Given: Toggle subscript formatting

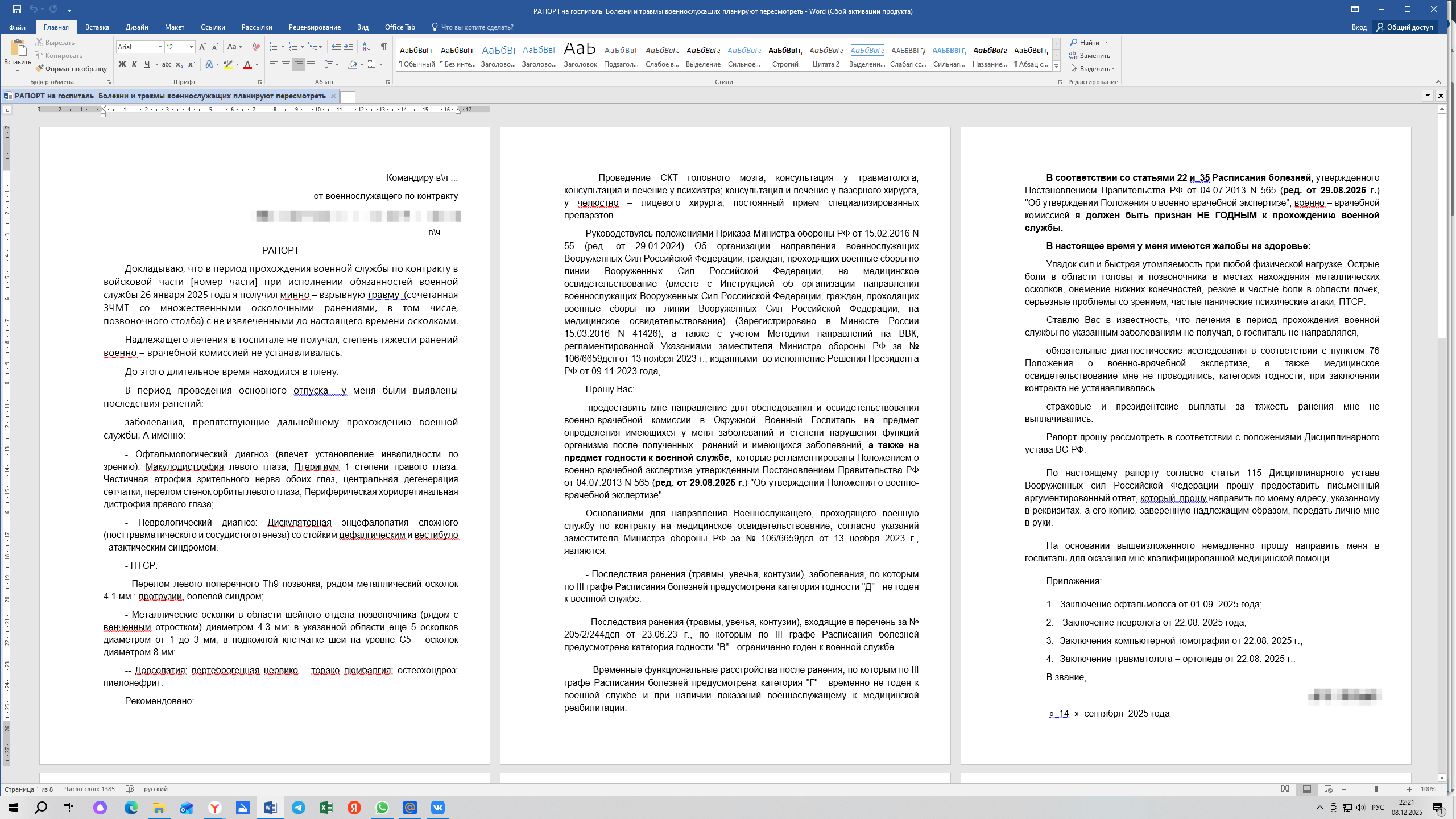Looking at the screenshot, I should (x=179, y=64).
